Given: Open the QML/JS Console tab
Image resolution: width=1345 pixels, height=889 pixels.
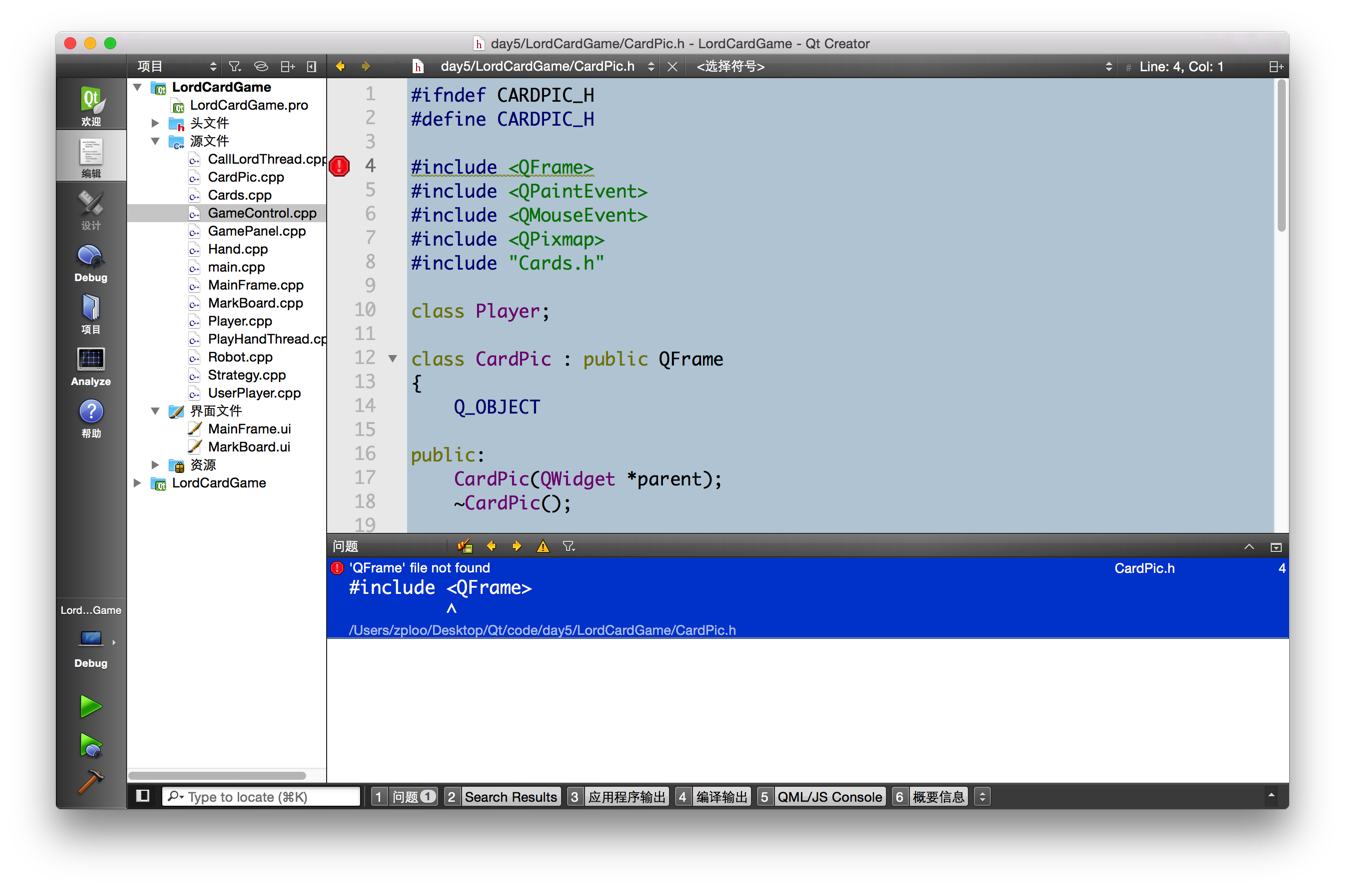Looking at the screenshot, I should coord(821,797).
